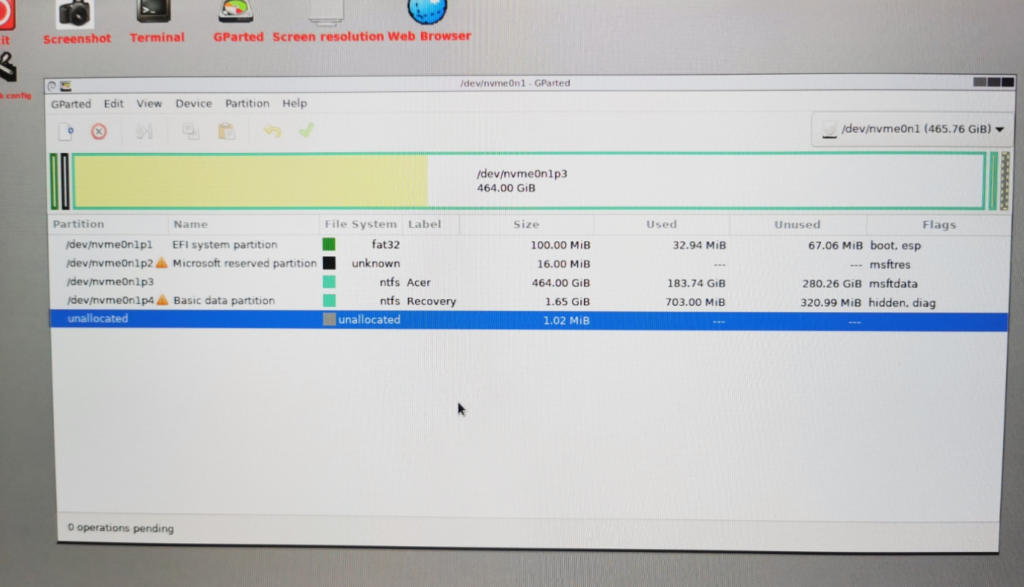This screenshot has height=587, width=1024.
Task: Open the GParted menu
Action: (x=71, y=104)
